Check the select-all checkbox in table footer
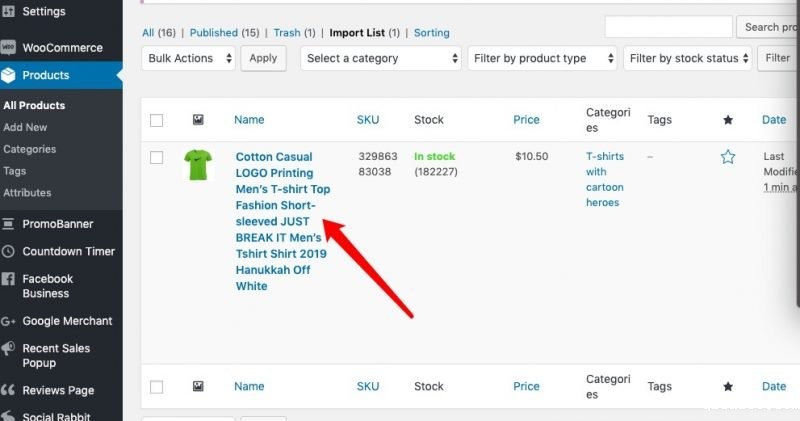This screenshot has height=421, width=800. (x=156, y=386)
